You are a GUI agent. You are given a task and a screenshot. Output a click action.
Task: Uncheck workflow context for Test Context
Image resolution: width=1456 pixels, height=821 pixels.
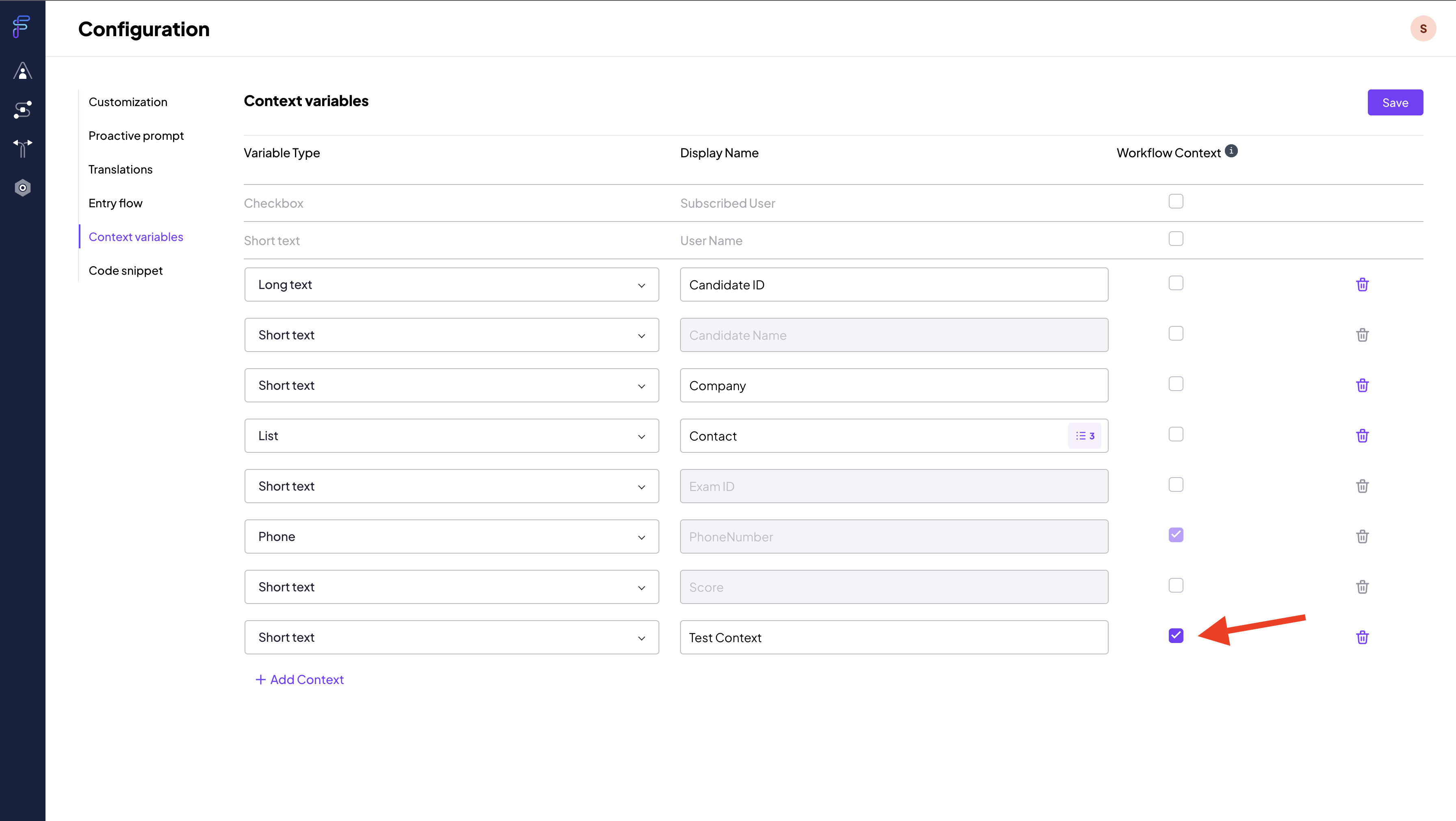pyautogui.click(x=1176, y=636)
